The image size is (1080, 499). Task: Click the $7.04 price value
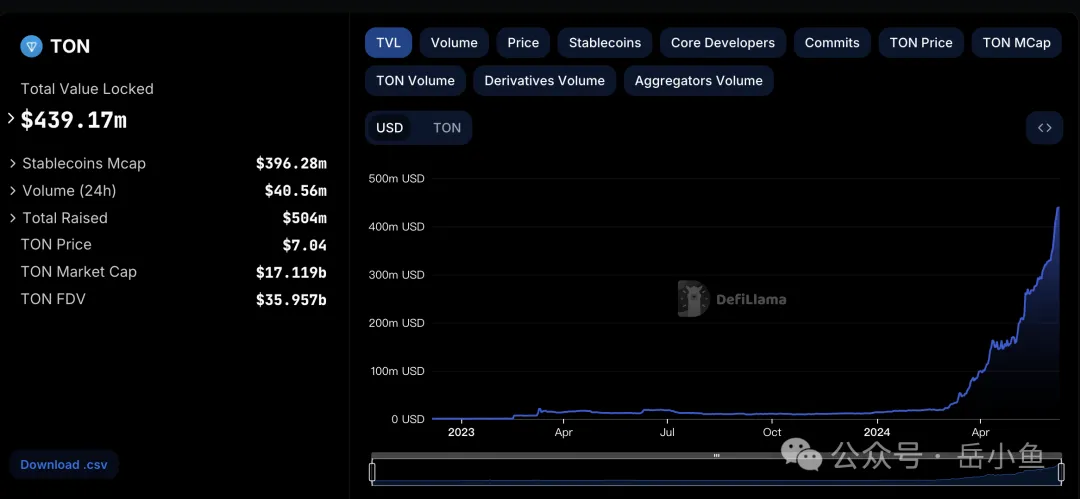tap(304, 245)
